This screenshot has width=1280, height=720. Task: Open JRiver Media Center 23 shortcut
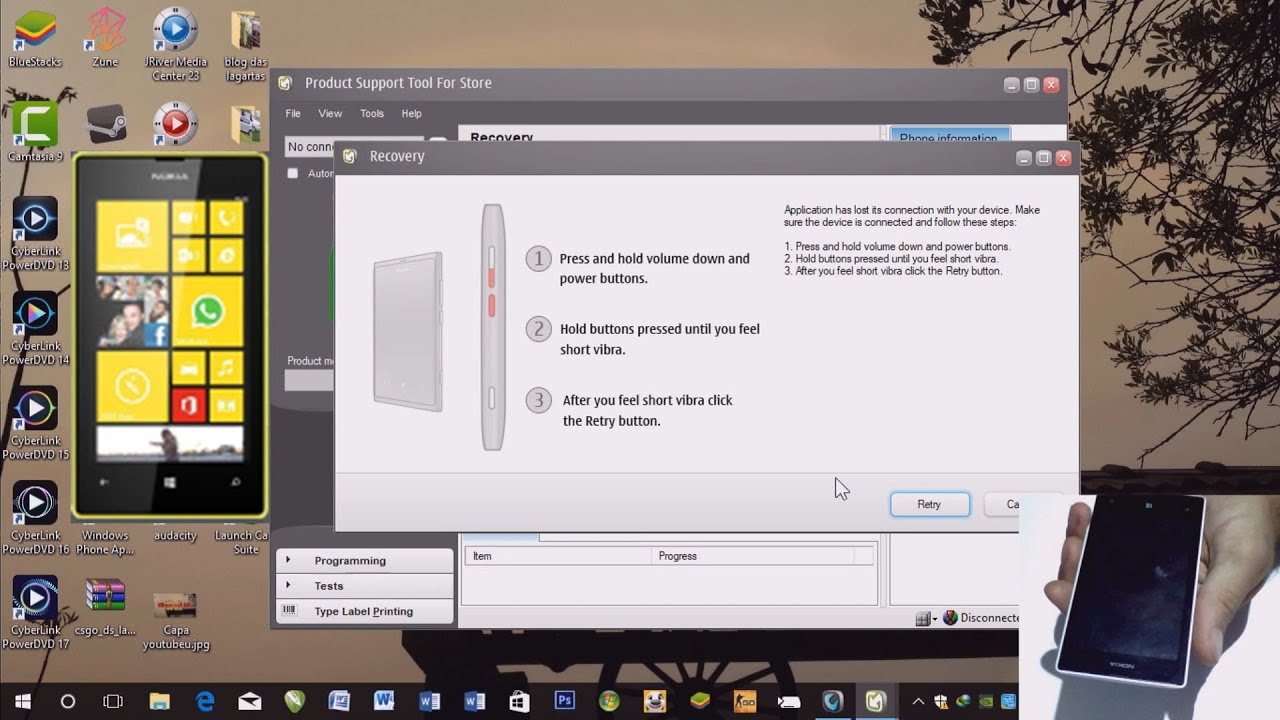click(175, 45)
